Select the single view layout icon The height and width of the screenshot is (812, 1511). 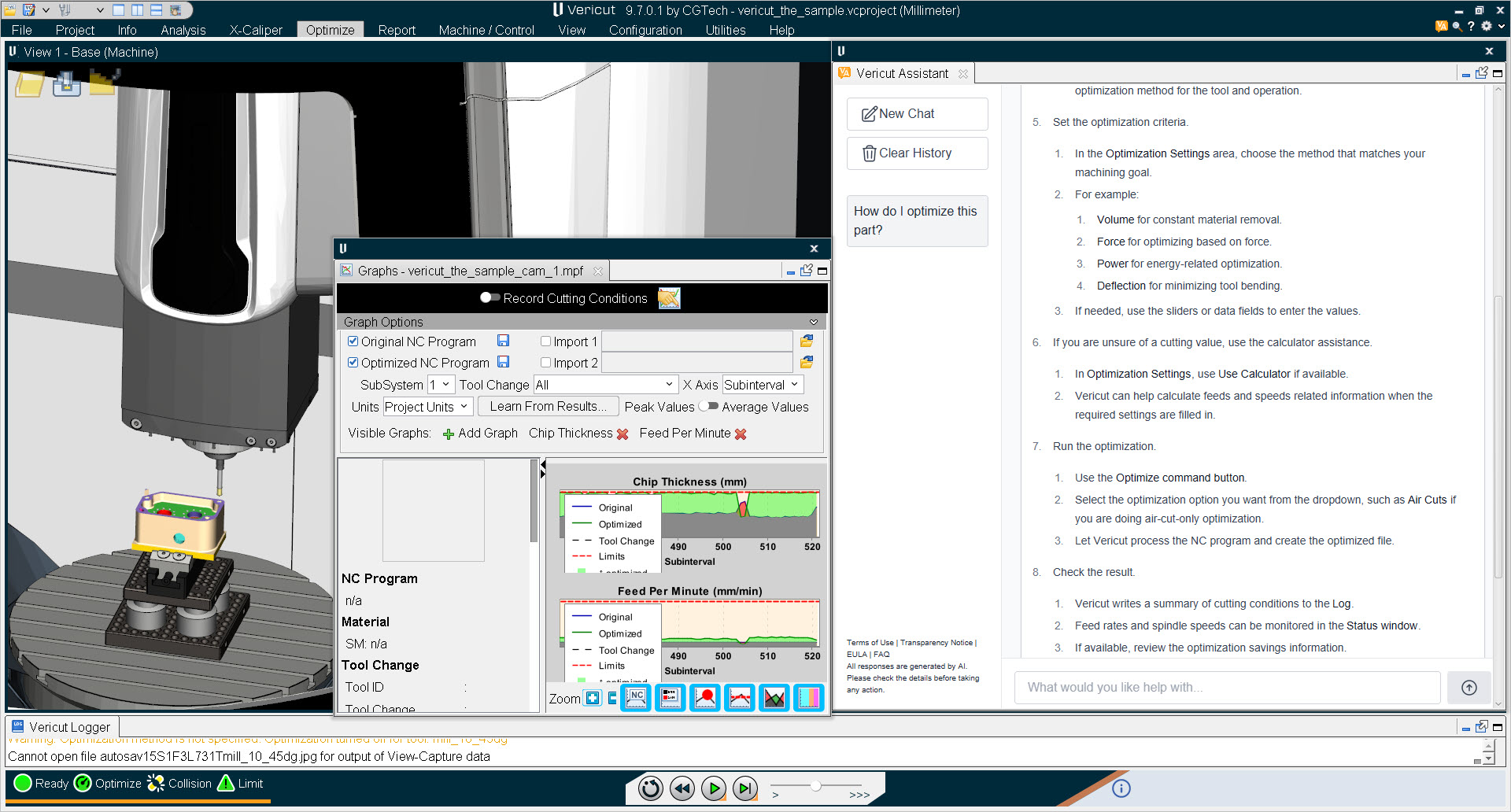click(119, 10)
